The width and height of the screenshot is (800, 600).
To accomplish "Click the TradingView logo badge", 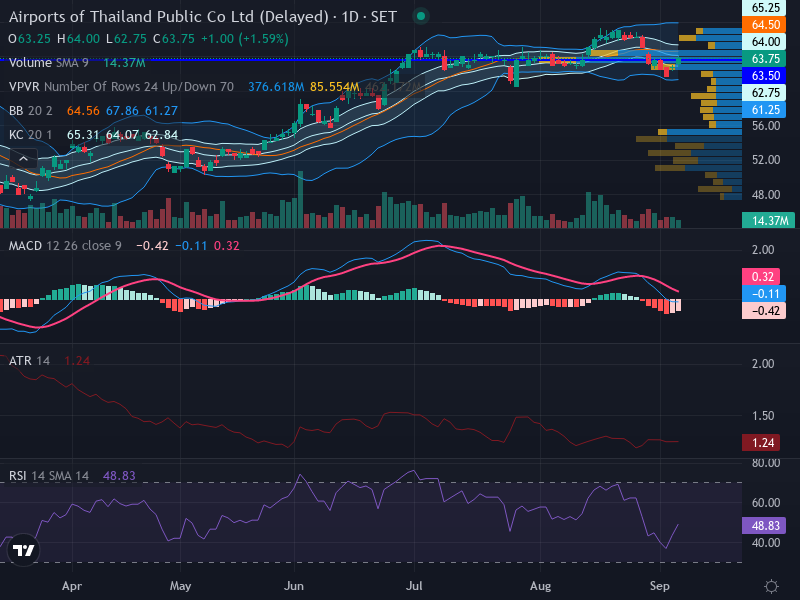I will coord(23,550).
